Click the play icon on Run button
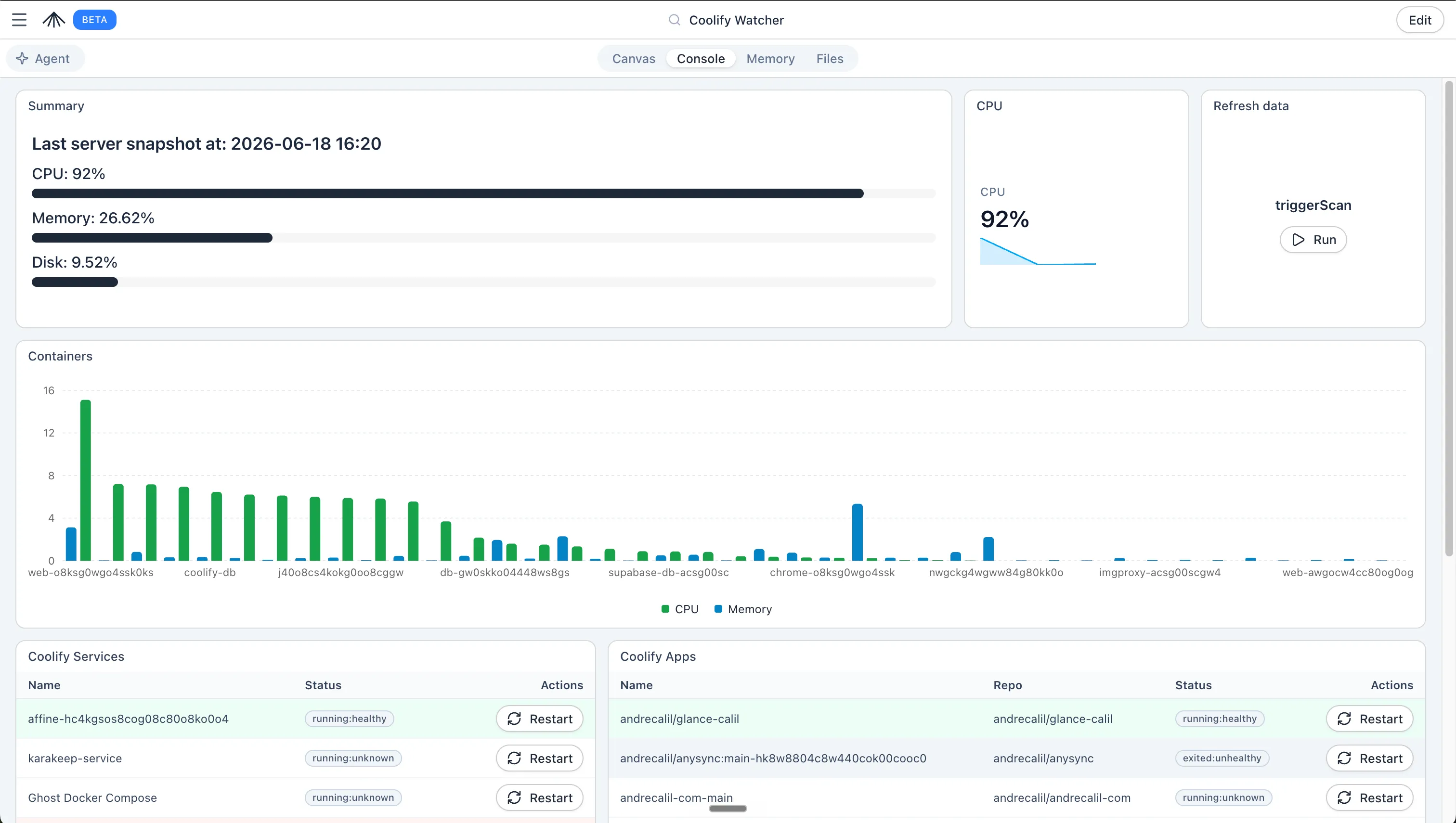The width and height of the screenshot is (1456, 823). click(1298, 240)
